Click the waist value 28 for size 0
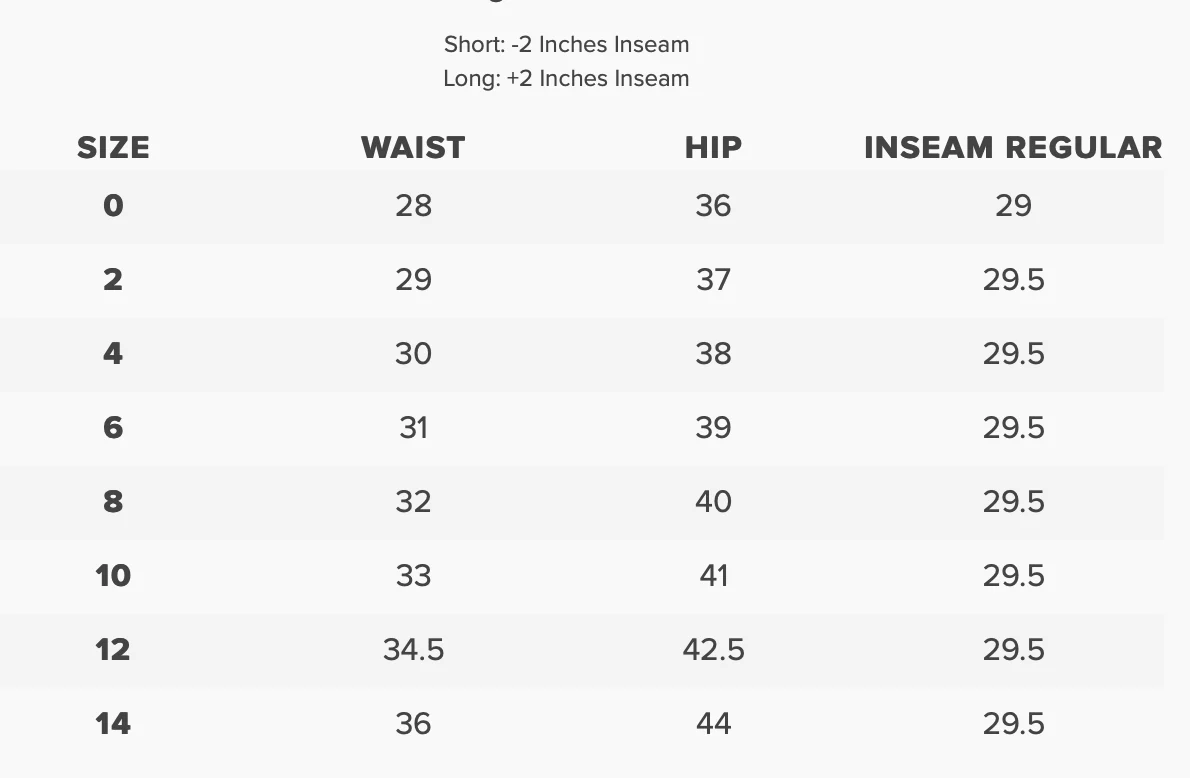This screenshot has height=778, width=1190. point(413,206)
